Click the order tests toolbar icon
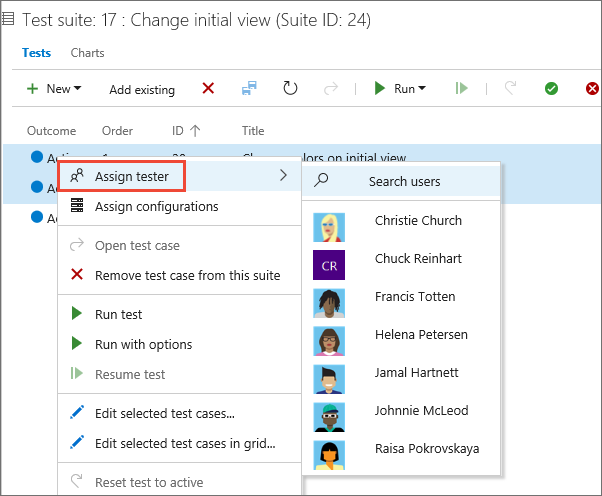602x496 pixels. pyautogui.click(x=249, y=88)
